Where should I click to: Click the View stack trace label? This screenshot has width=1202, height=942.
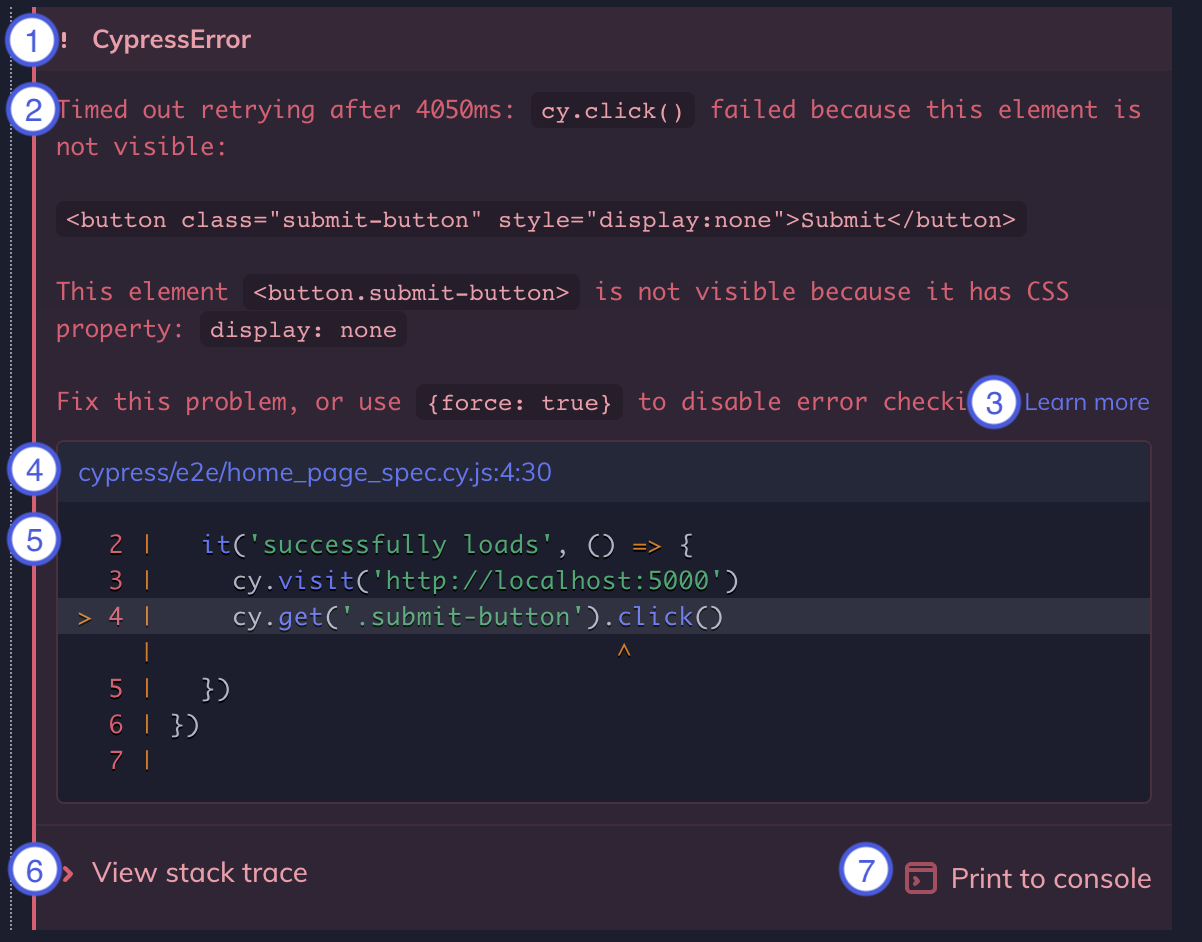[x=199, y=872]
